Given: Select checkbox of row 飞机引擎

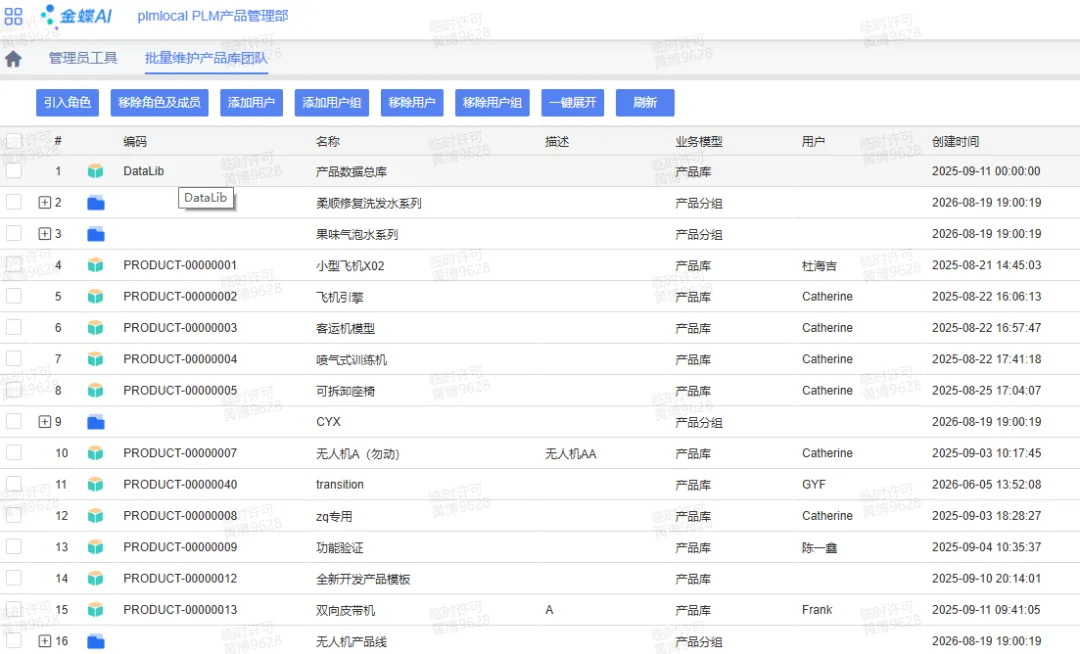Looking at the screenshot, I should (14, 296).
